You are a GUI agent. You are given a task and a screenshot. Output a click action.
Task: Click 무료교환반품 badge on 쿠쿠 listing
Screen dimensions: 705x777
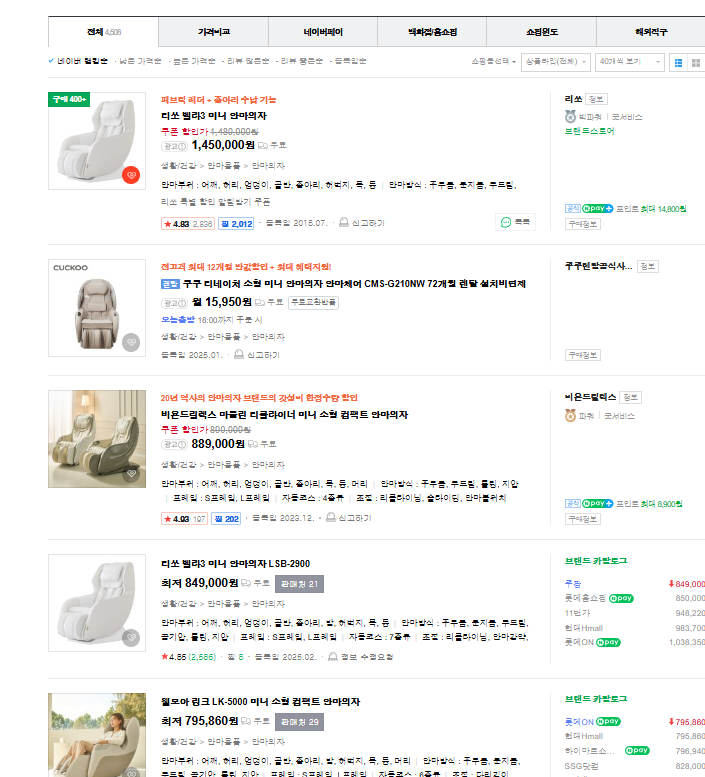[313, 302]
